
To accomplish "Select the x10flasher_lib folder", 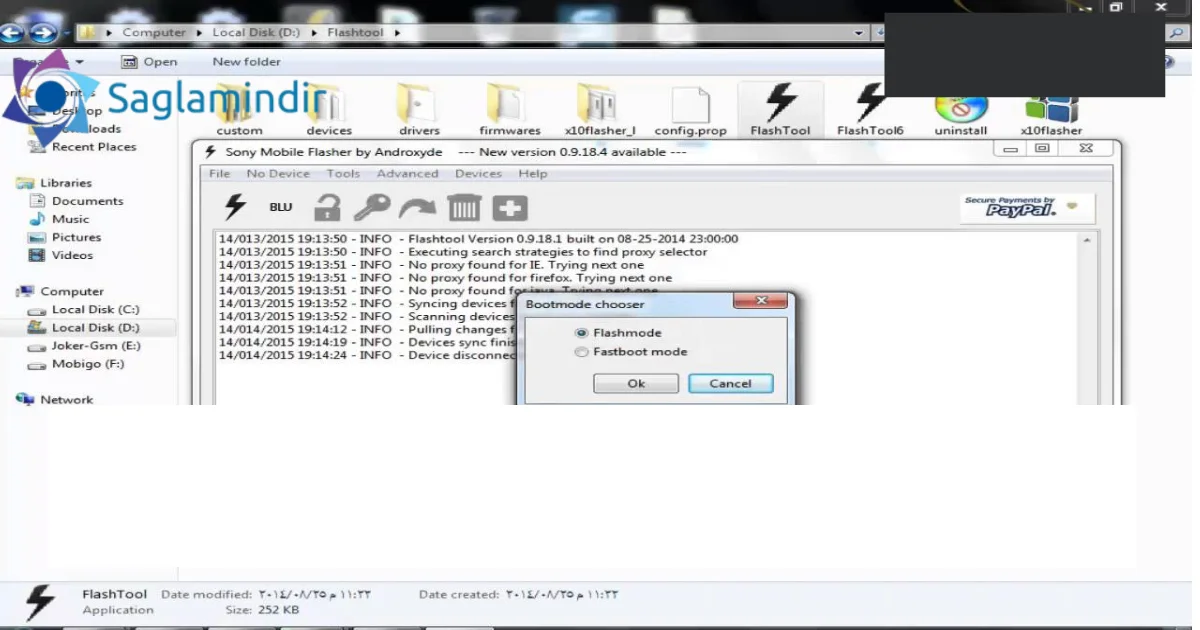I will [600, 110].
